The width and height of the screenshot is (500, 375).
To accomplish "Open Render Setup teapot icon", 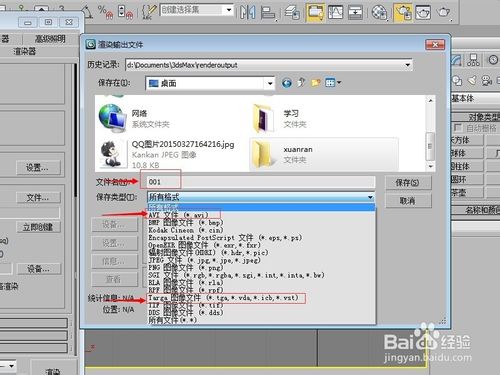I will point(403,12).
